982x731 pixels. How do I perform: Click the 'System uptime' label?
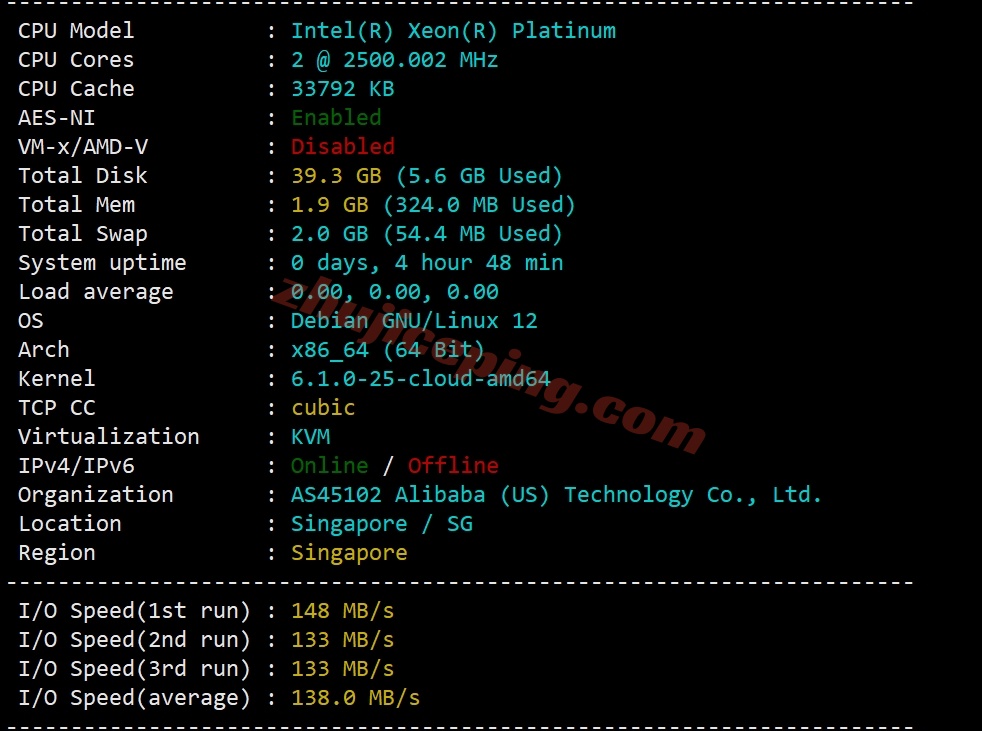(102, 263)
